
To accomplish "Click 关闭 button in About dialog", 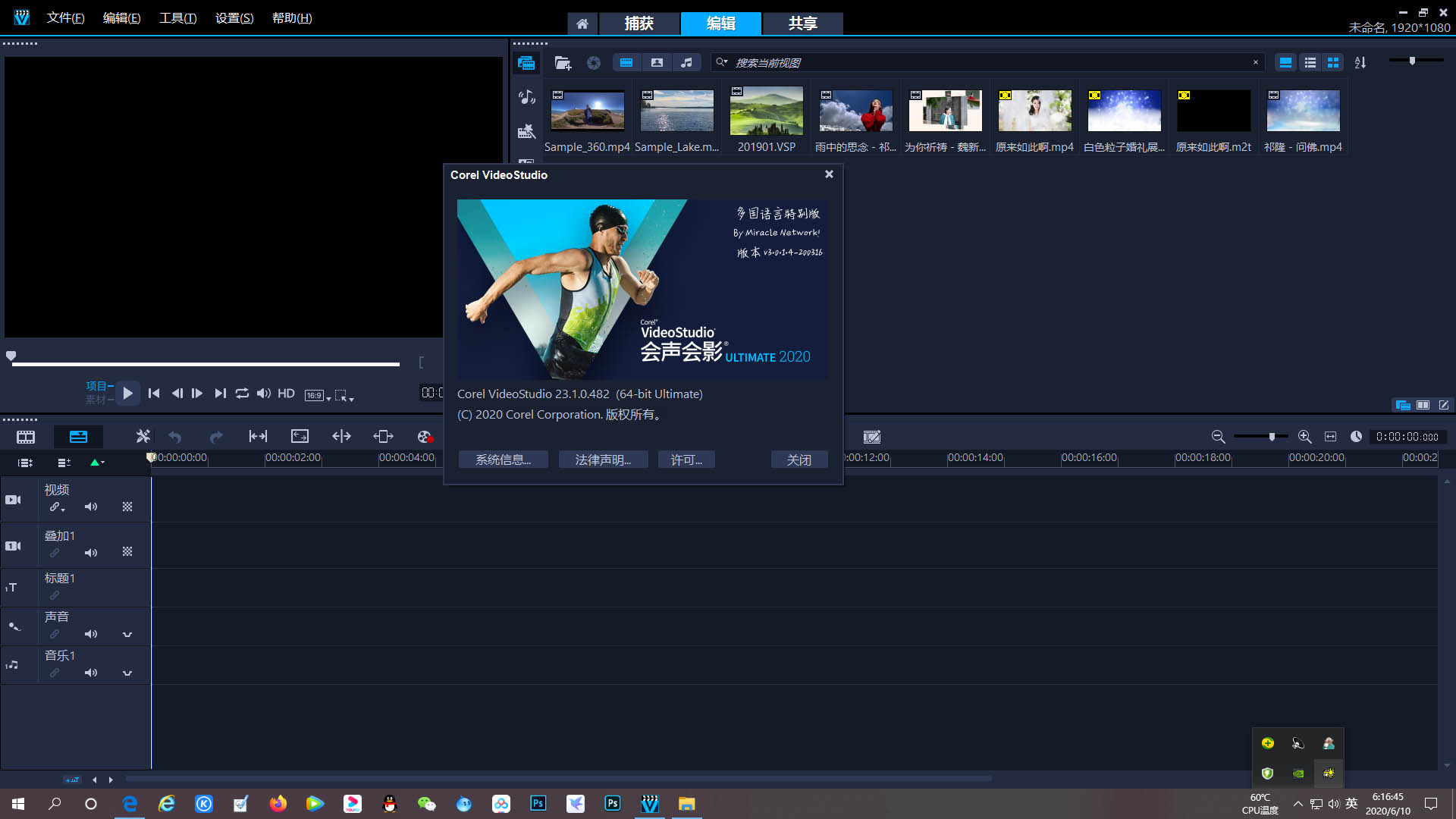I will click(x=799, y=460).
